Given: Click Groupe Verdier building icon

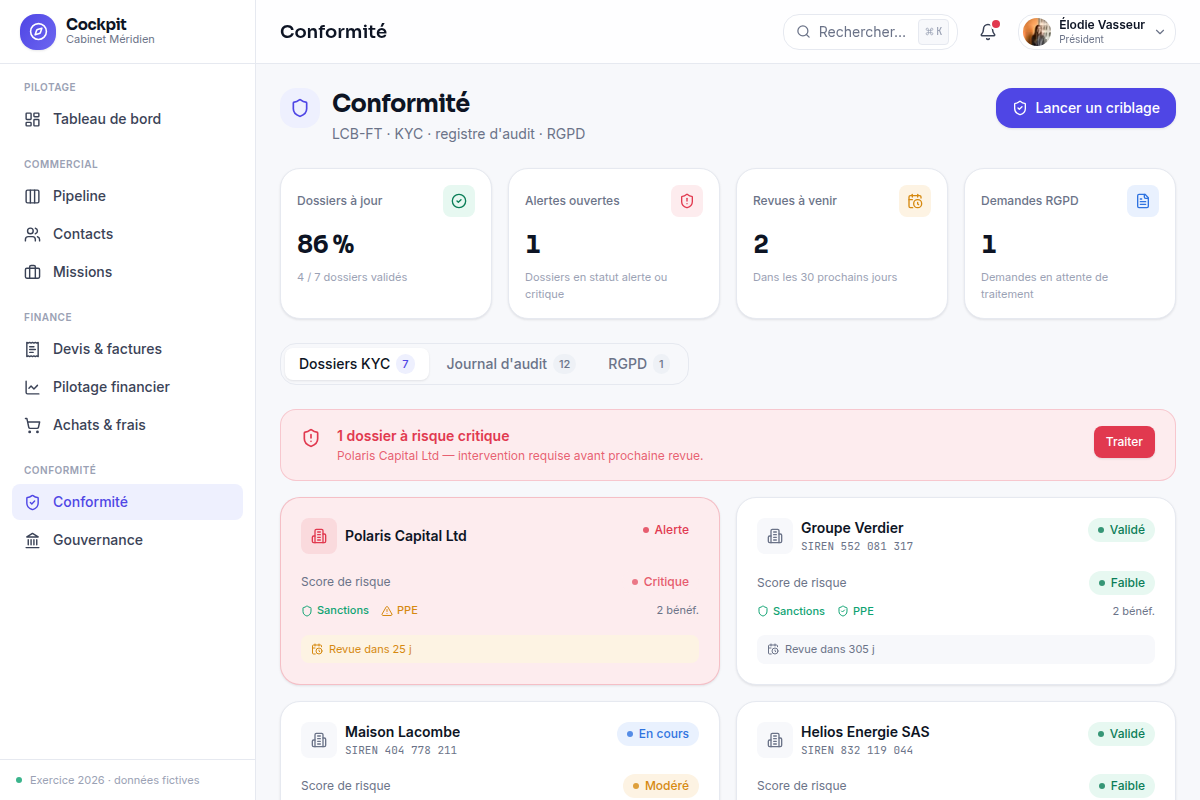Looking at the screenshot, I should coord(775,536).
